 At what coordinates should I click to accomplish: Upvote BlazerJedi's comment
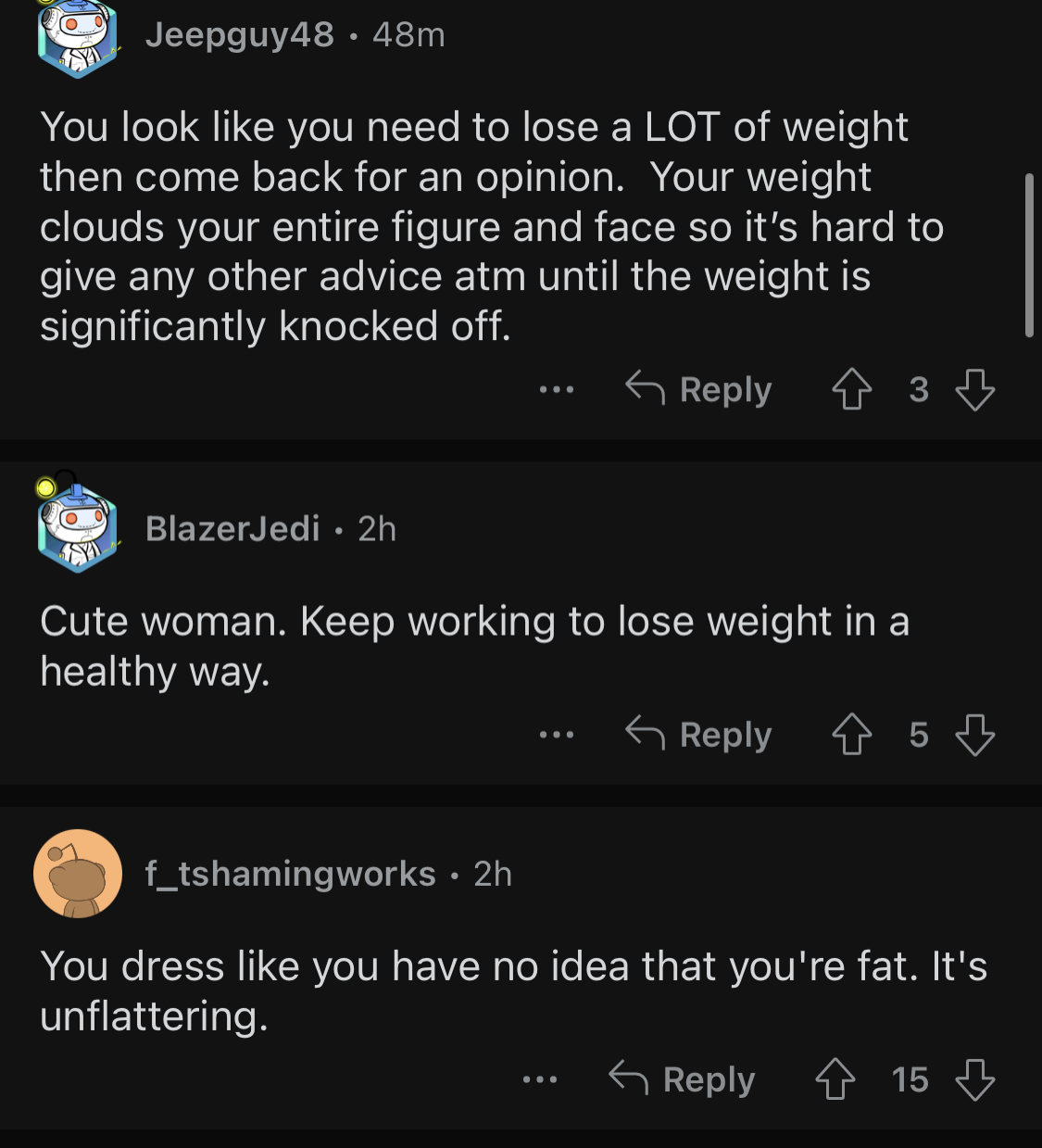coord(851,735)
